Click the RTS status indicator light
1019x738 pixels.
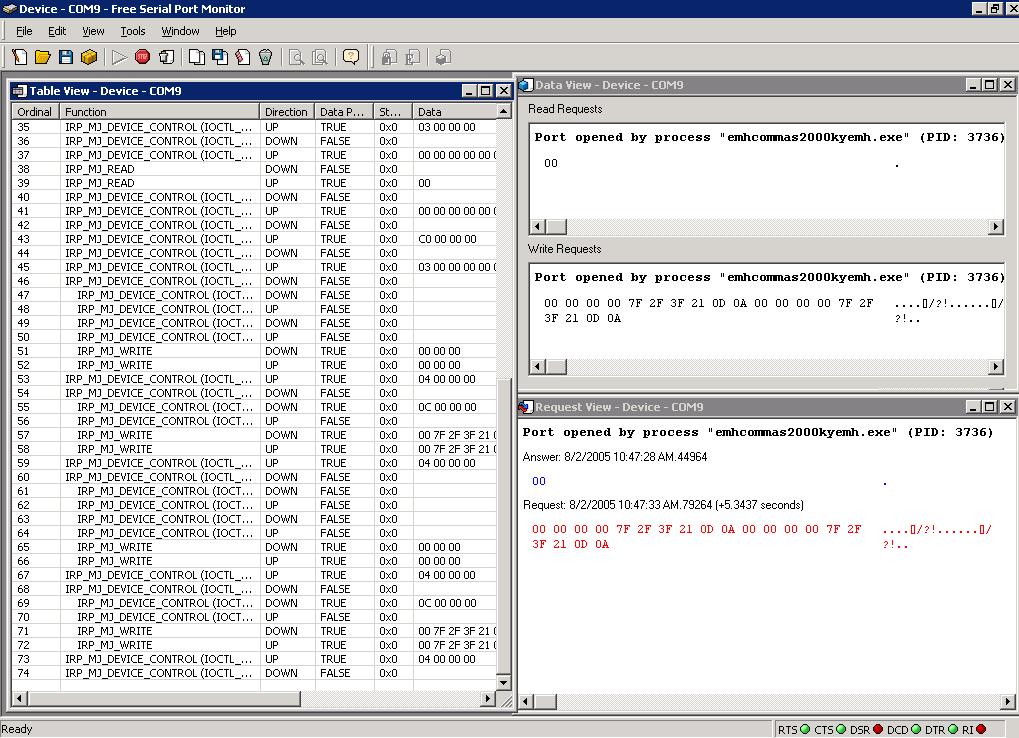805,730
